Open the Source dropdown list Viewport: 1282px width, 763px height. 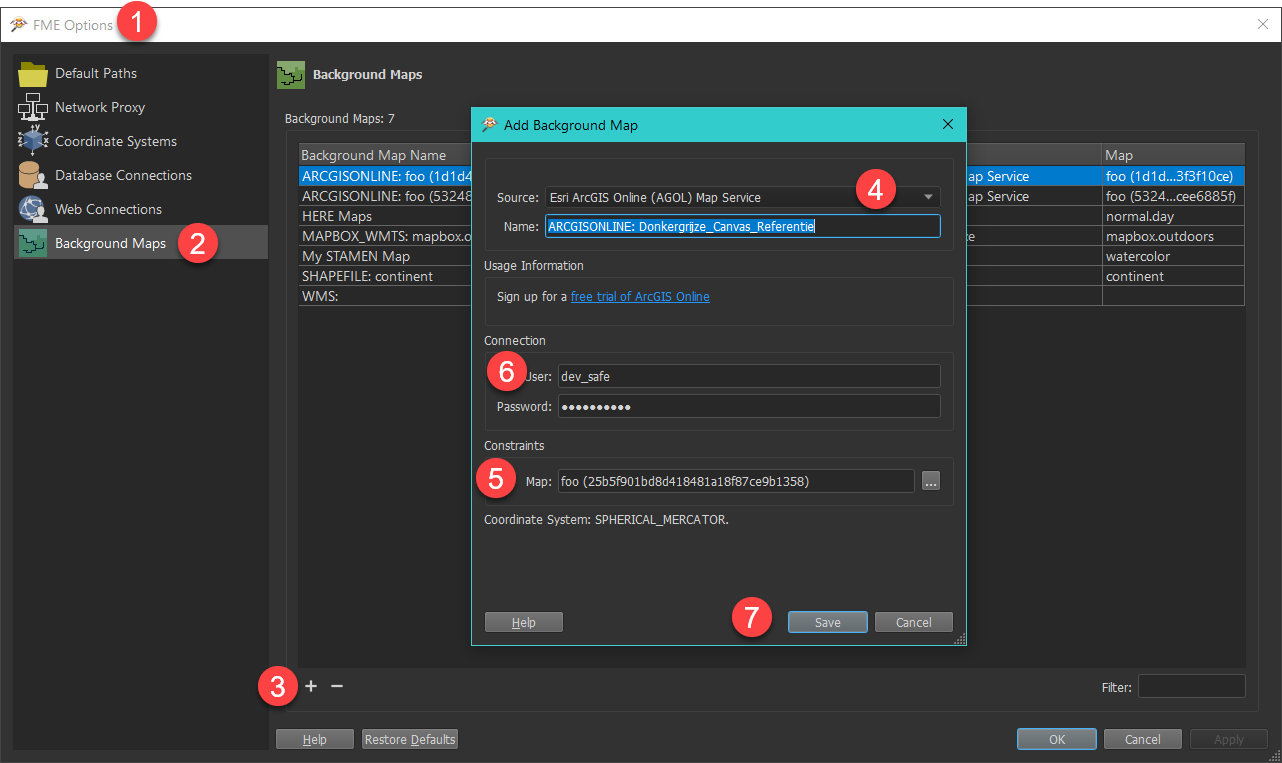point(743,197)
